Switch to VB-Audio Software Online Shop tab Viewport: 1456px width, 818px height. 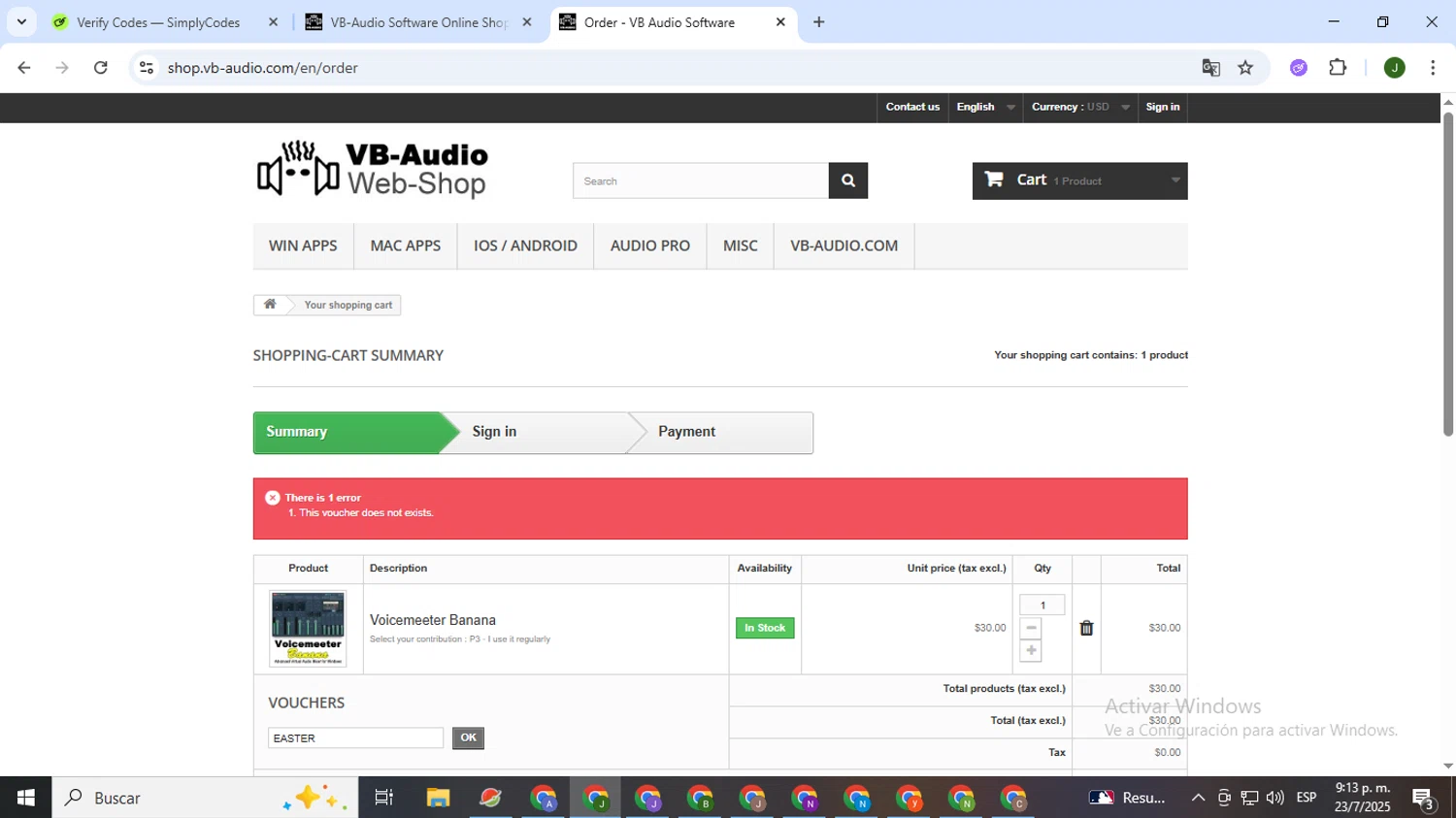tap(417, 22)
